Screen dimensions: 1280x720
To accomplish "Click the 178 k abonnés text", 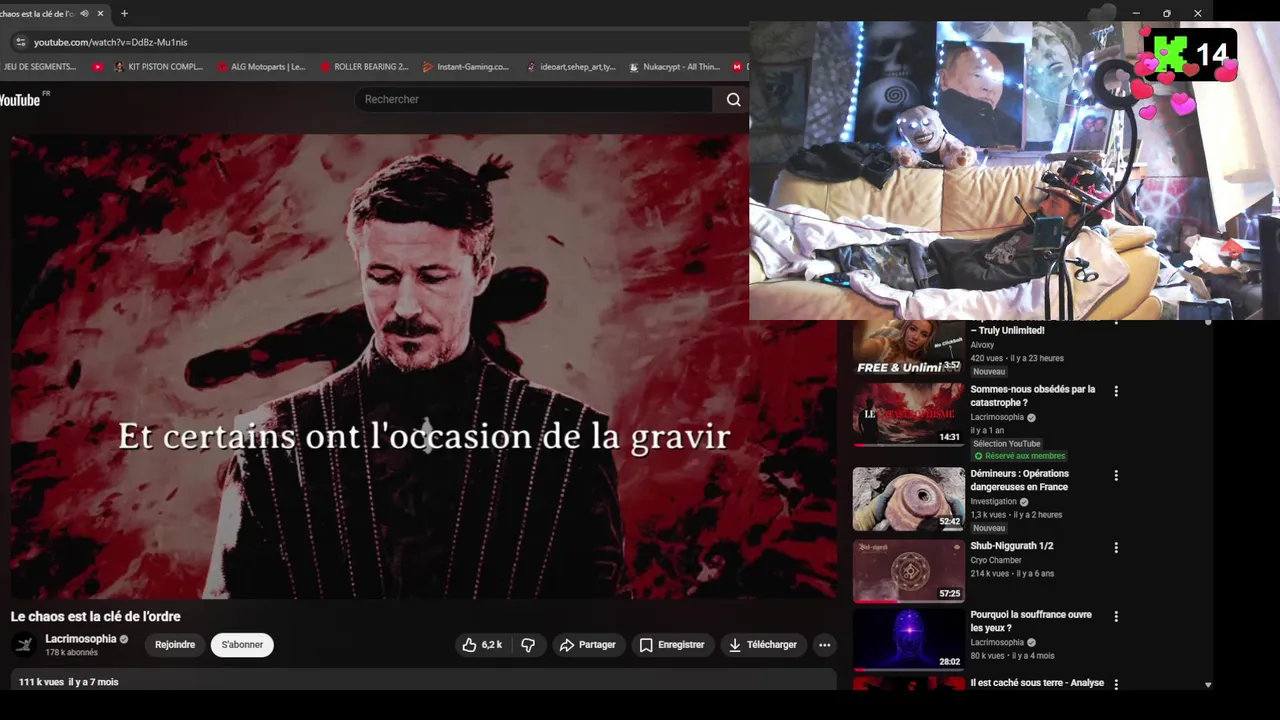I will click(71, 653).
